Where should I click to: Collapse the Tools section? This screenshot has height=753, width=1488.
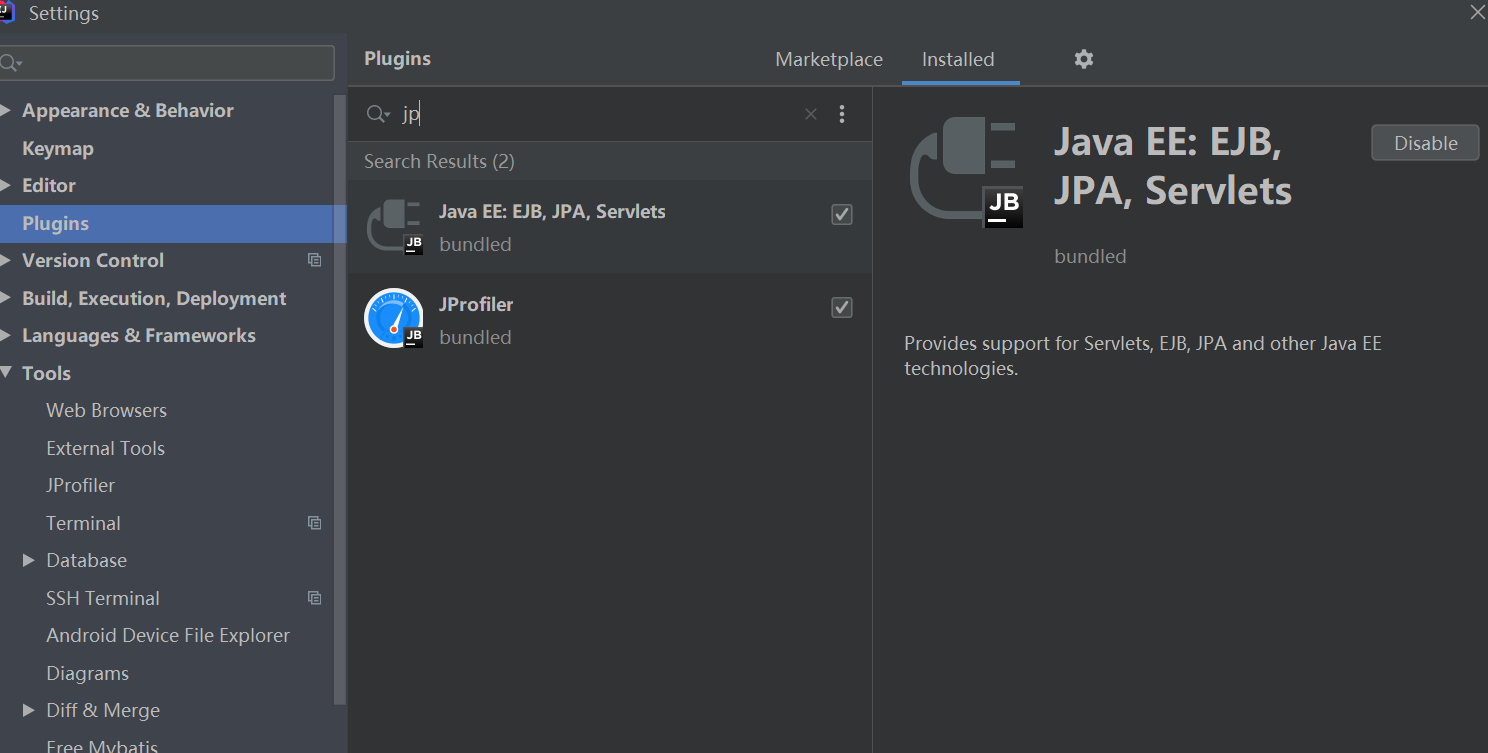coord(5,373)
